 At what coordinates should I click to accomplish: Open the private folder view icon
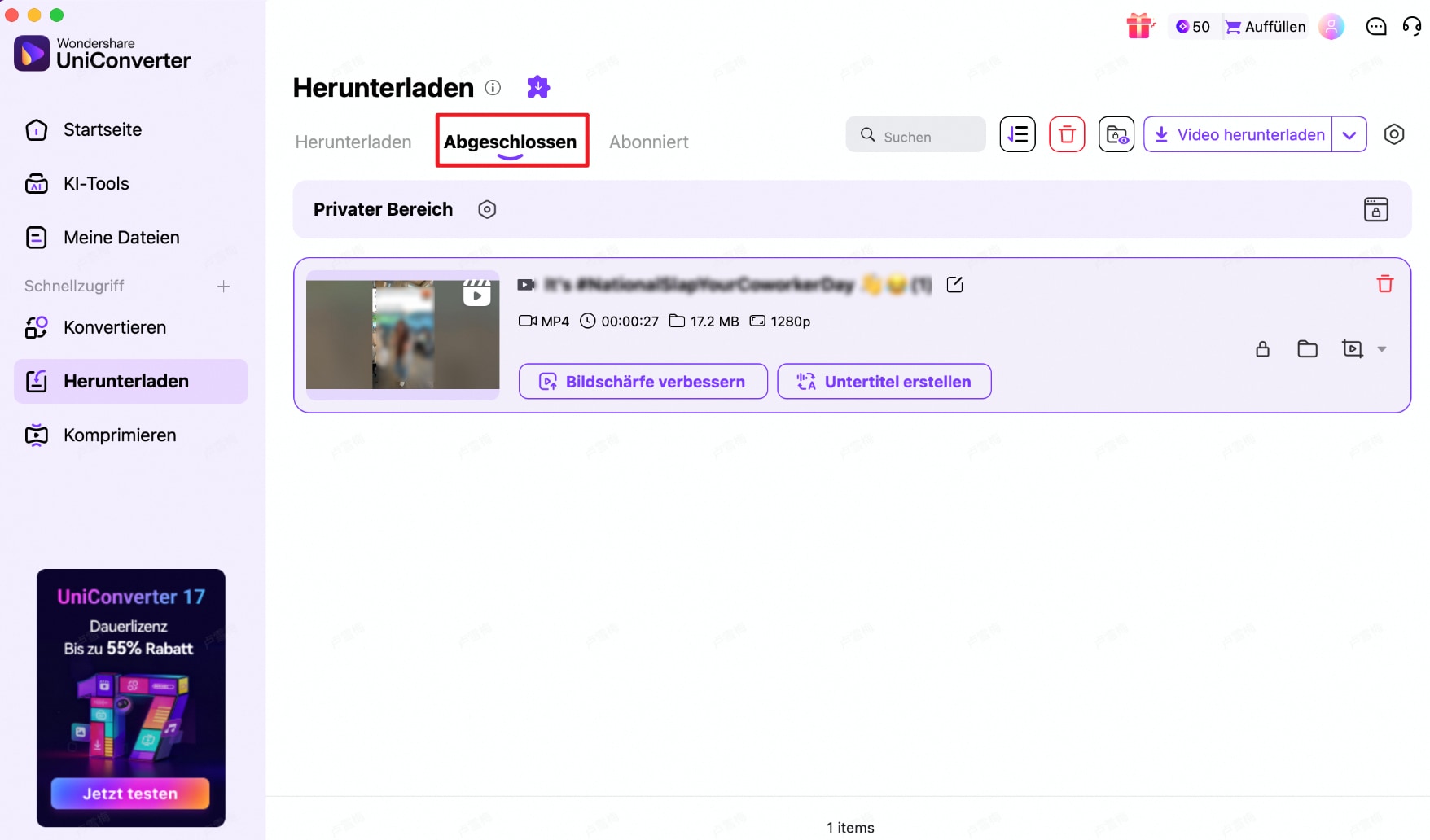[1116, 134]
